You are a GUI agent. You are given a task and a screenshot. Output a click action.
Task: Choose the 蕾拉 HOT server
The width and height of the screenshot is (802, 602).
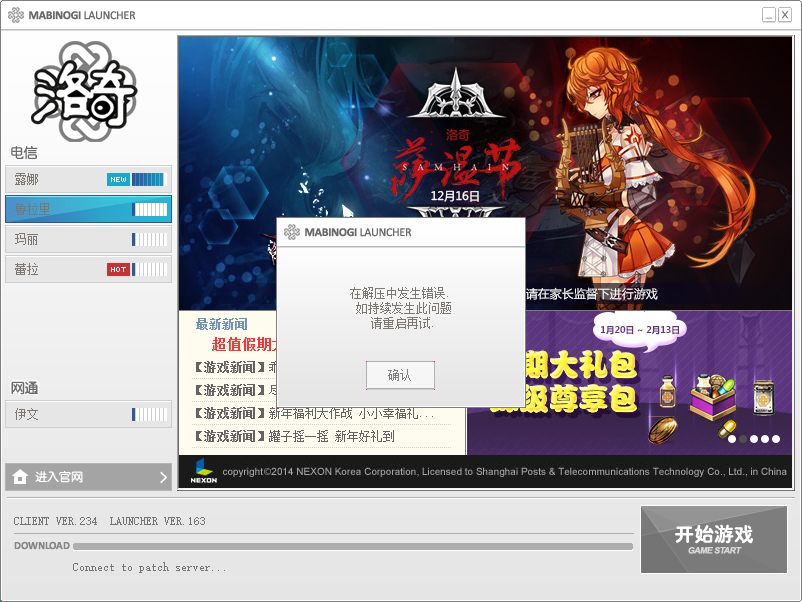pyautogui.click(x=88, y=269)
